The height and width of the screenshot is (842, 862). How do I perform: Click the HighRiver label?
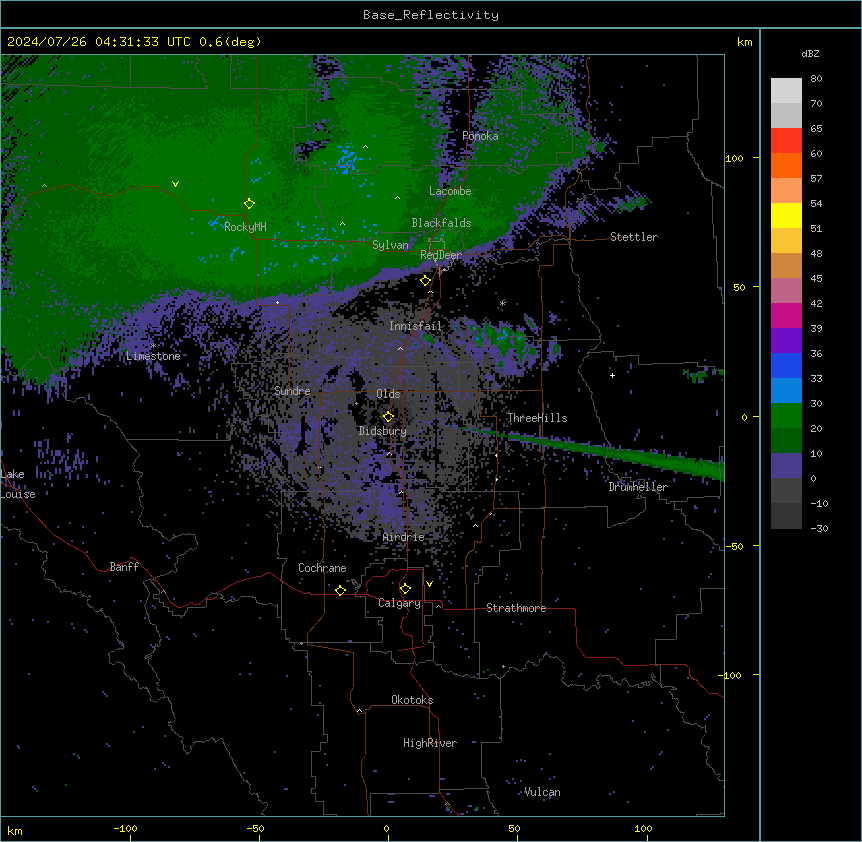(x=430, y=743)
